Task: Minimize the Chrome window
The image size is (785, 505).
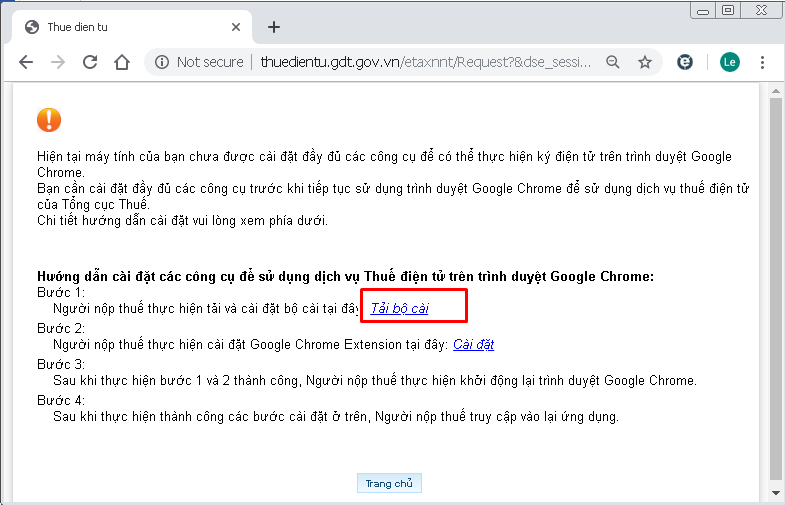Action: point(703,11)
